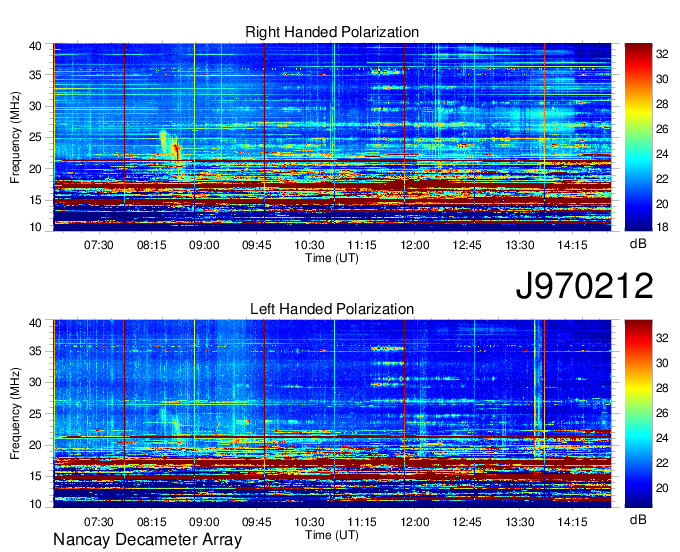The width and height of the screenshot is (680, 552).
Task: Click 32 dB value on left-handed colorbar
Action: pyautogui.click(x=662, y=338)
